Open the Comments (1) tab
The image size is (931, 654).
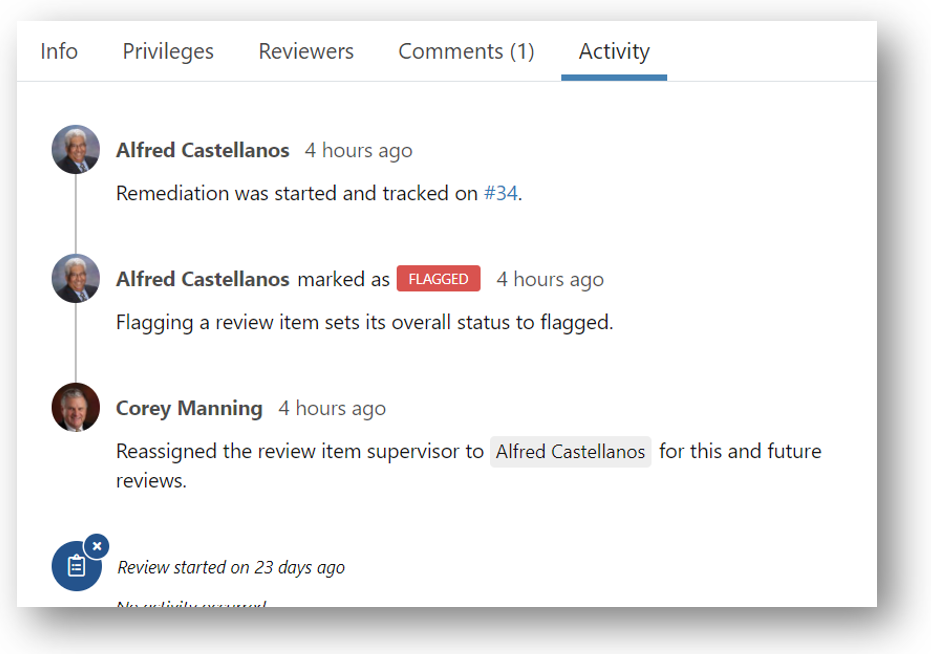[466, 51]
